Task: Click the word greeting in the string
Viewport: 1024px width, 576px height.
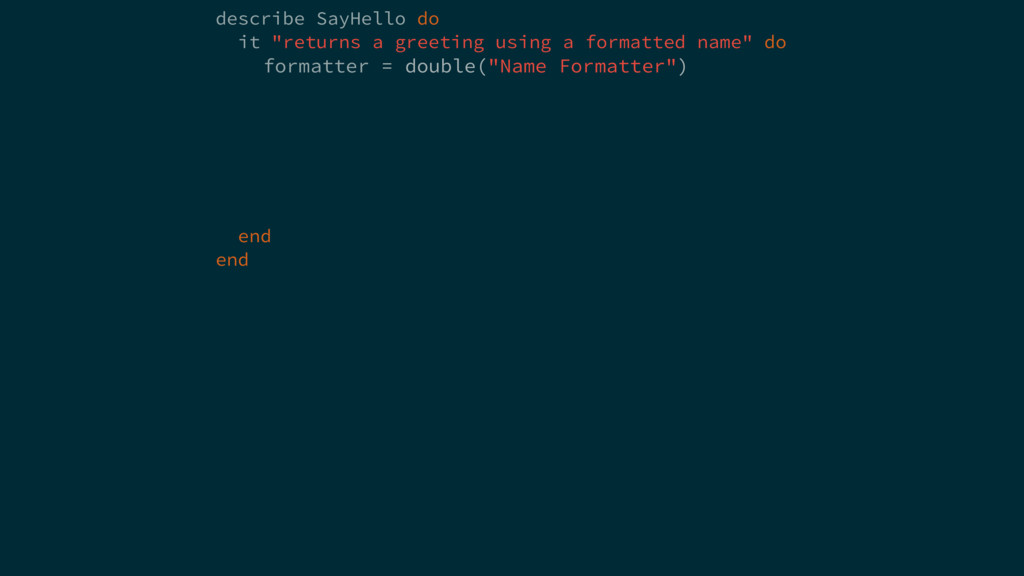Action: (x=439, y=42)
